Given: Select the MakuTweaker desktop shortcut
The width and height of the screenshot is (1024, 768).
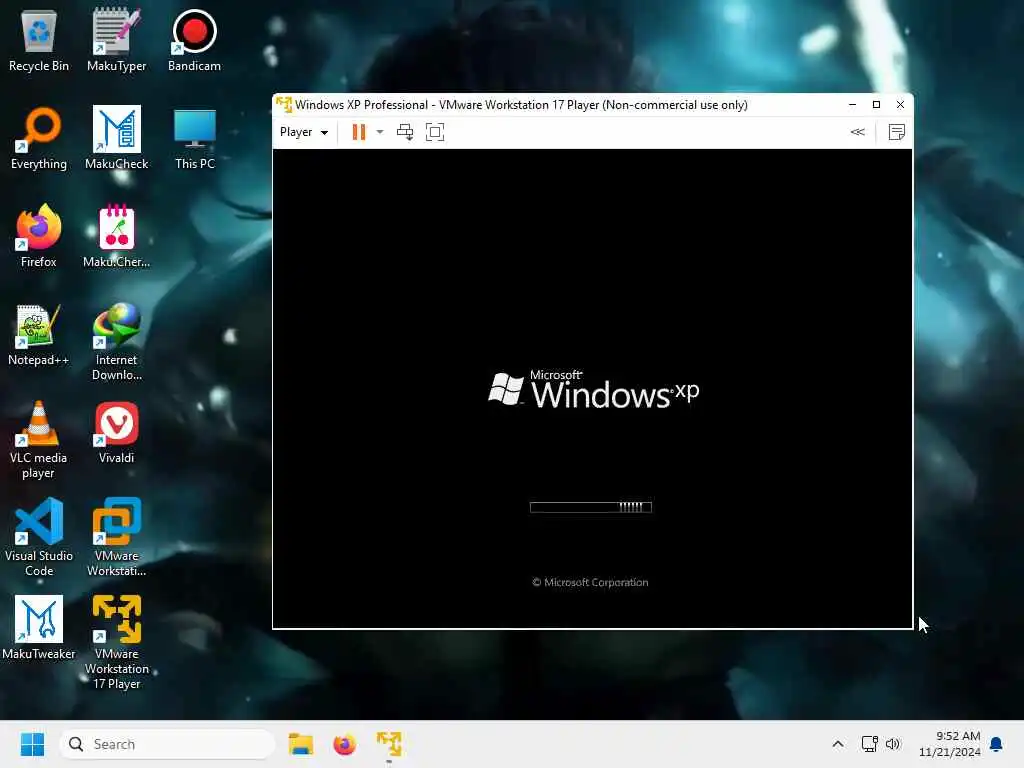Looking at the screenshot, I should [39, 628].
